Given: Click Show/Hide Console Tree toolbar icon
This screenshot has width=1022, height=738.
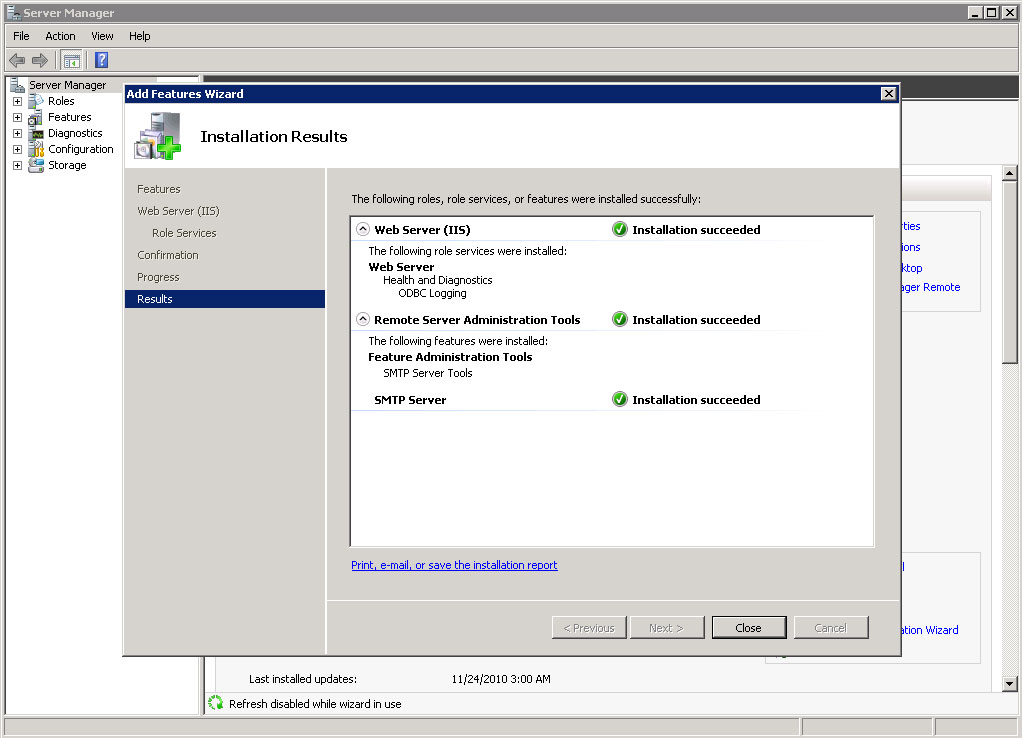Looking at the screenshot, I should pyautogui.click(x=72, y=61).
